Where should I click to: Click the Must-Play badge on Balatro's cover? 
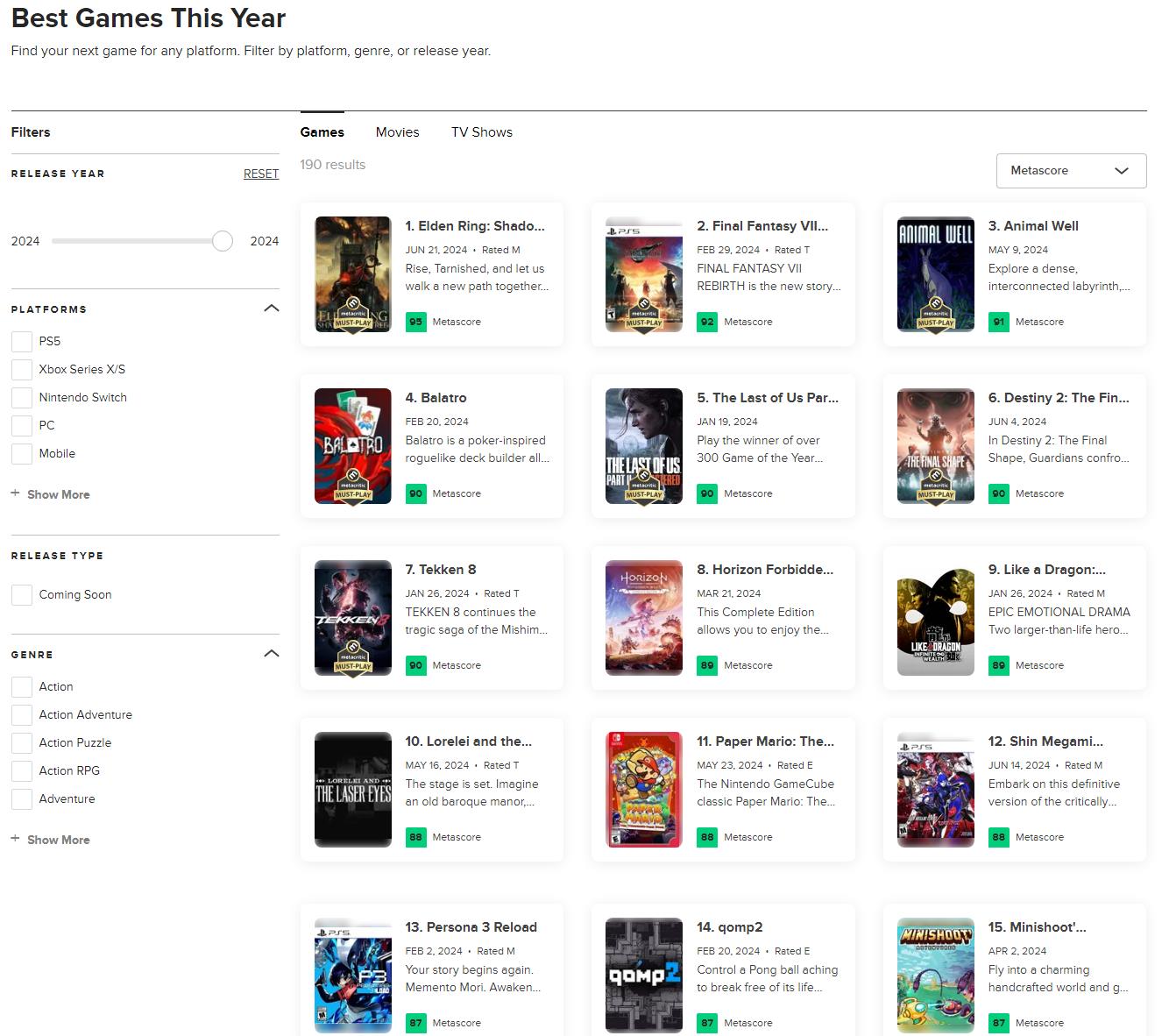[352, 487]
